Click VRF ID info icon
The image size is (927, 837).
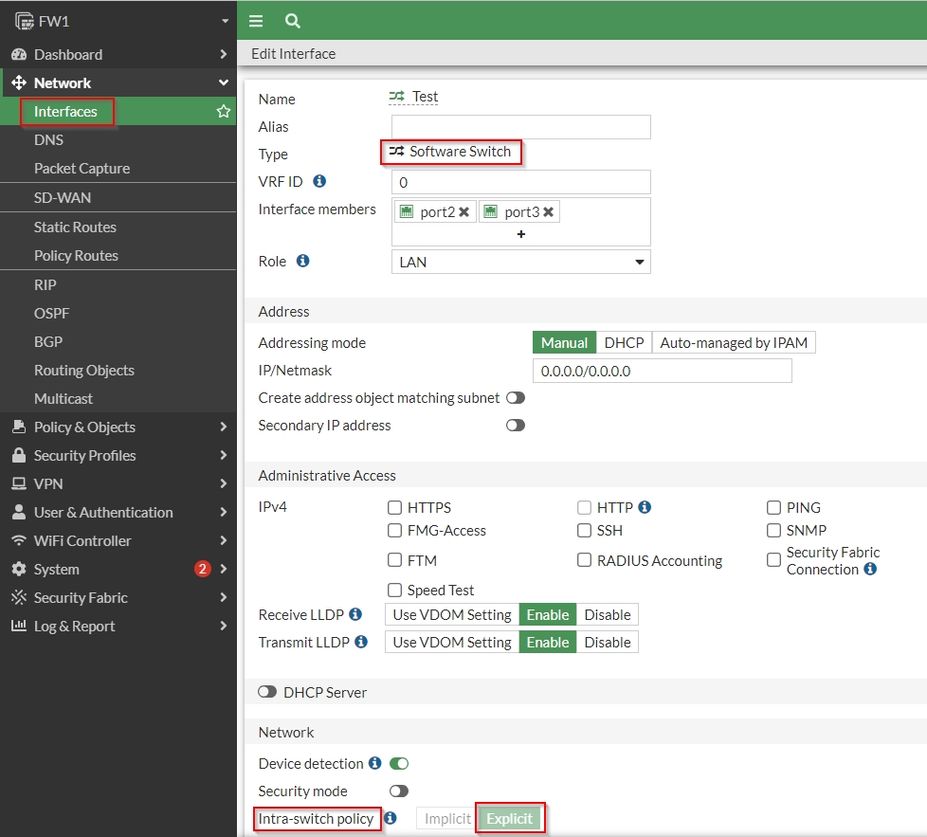320,182
